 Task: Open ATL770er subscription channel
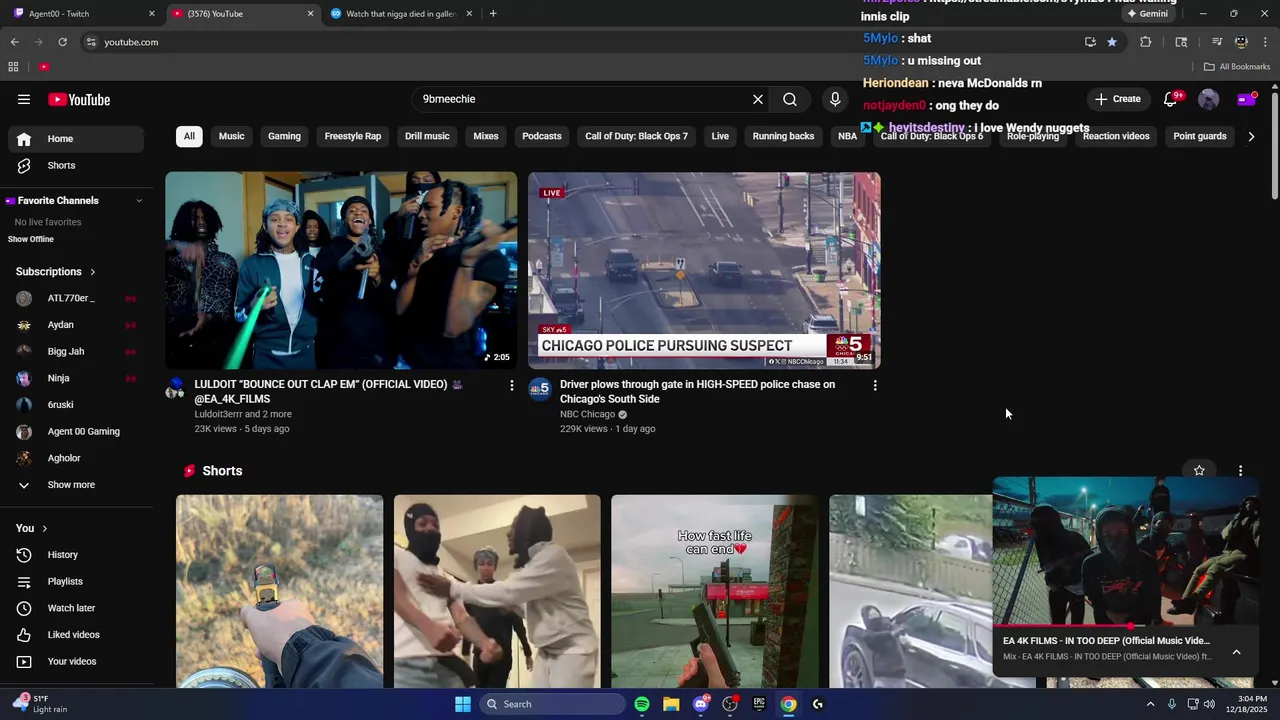click(x=76, y=298)
